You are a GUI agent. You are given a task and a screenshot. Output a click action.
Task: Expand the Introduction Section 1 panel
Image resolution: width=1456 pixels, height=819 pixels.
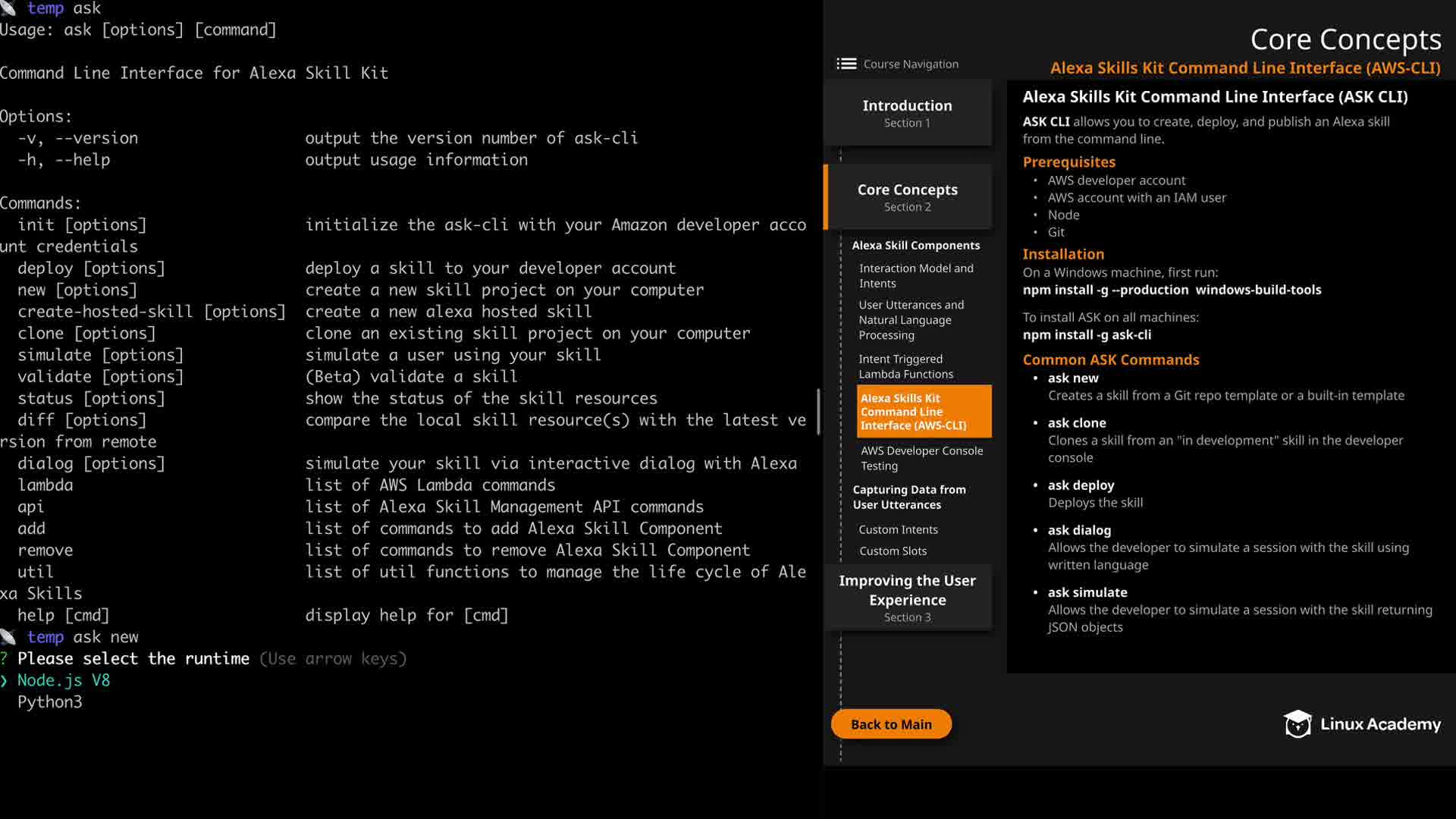pos(907,113)
